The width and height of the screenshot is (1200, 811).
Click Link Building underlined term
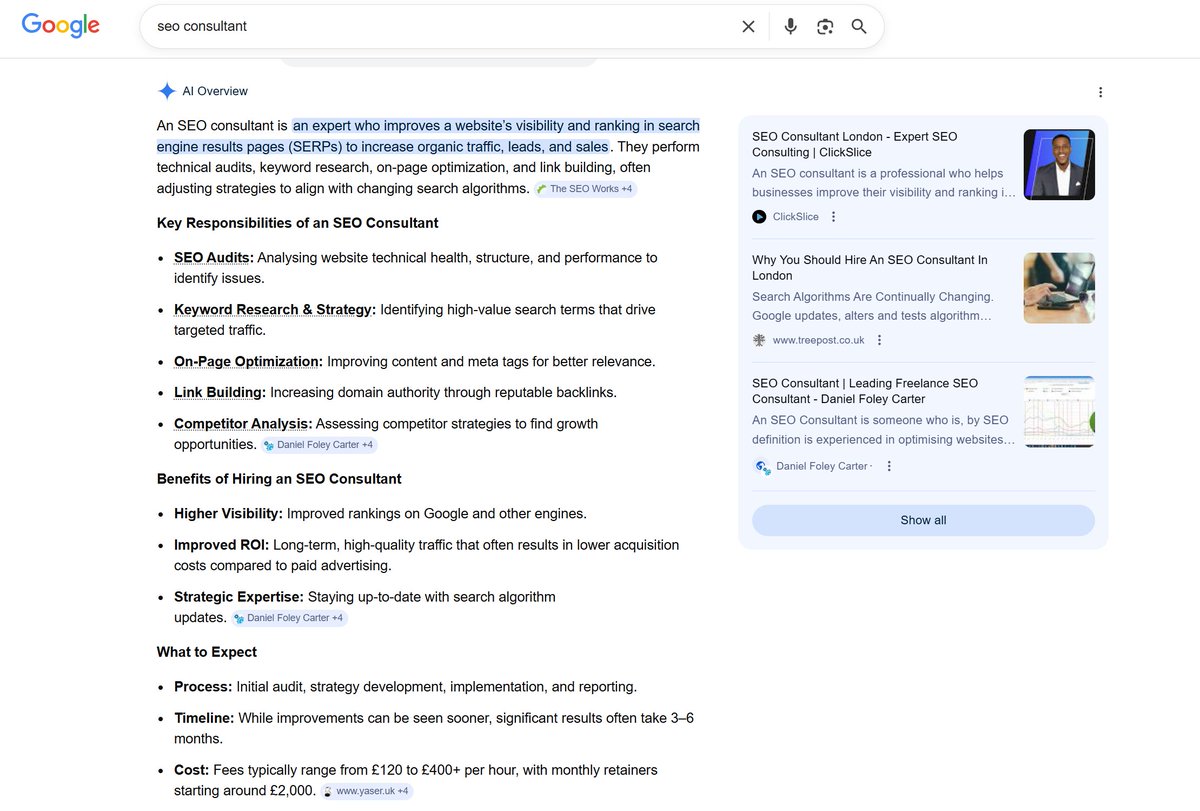220,393
